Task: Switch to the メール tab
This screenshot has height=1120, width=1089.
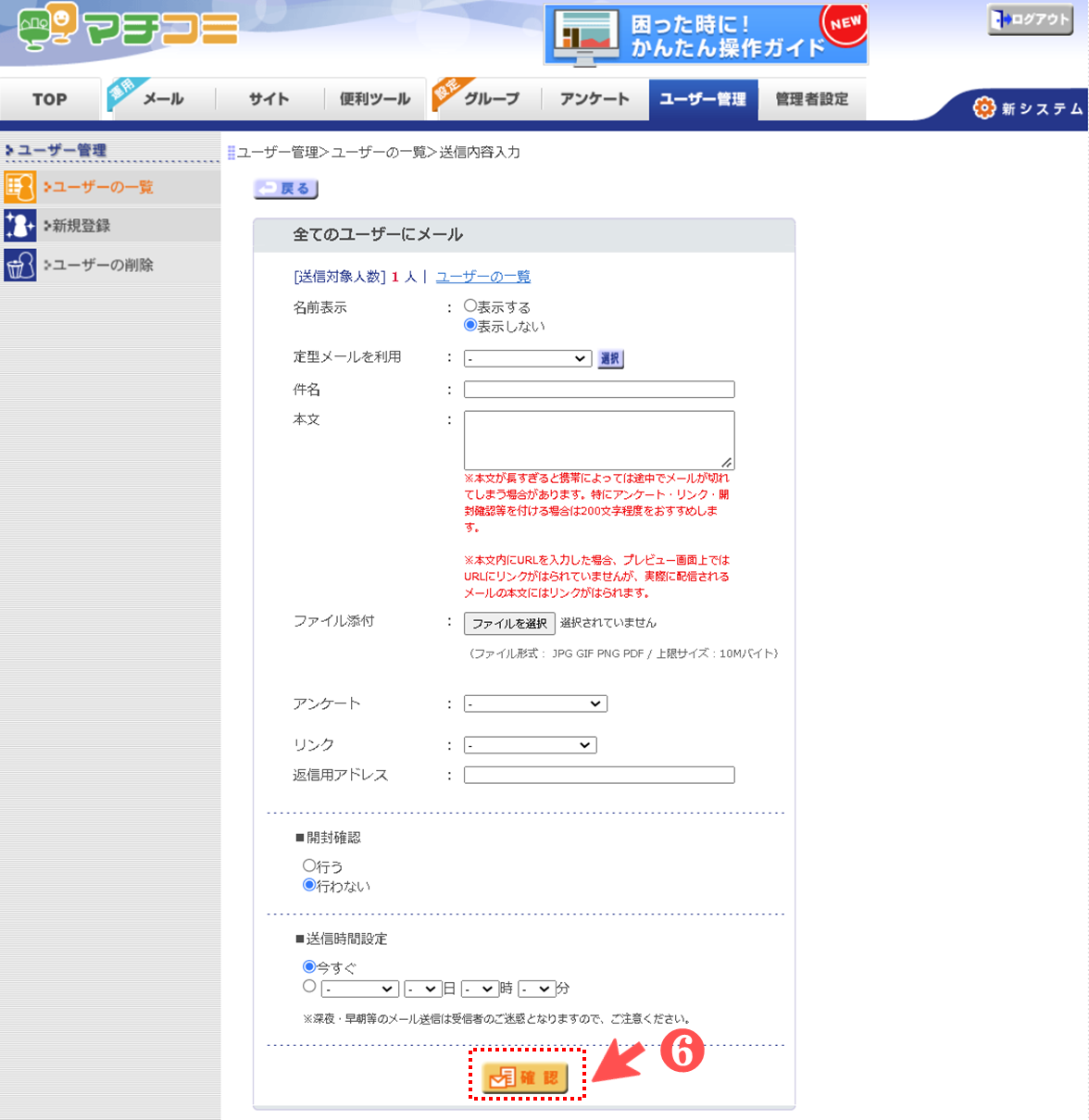Action: click(162, 99)
